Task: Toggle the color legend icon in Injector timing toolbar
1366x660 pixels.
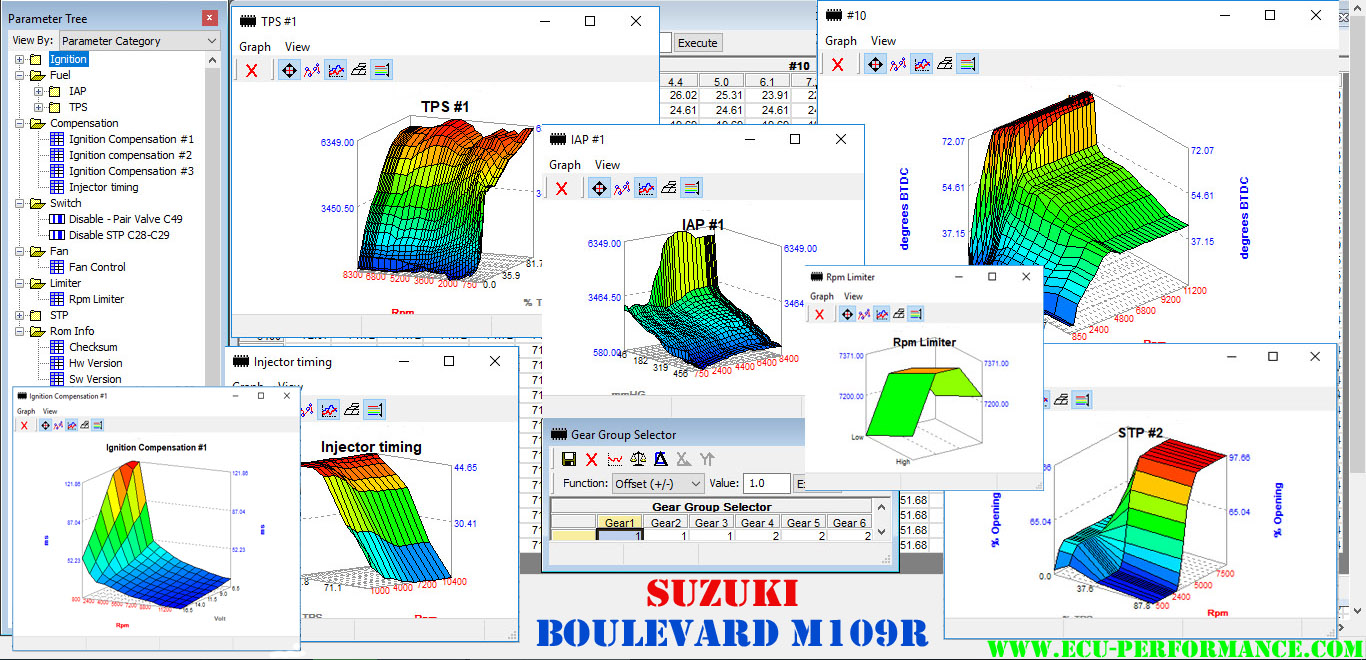Action: [x=375, y=409]
